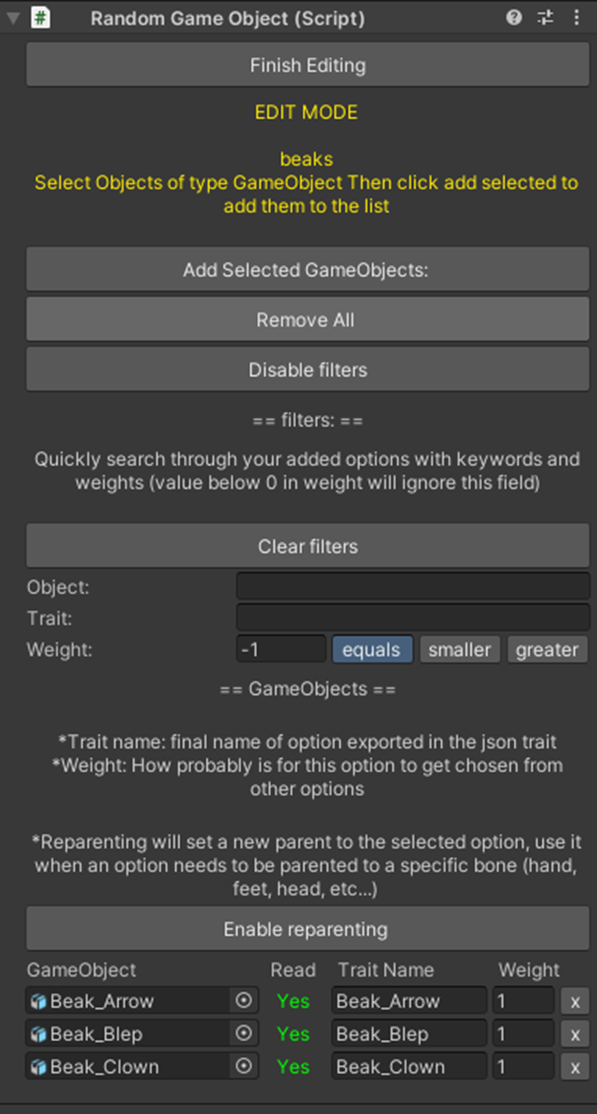Click the Weight filter value field
This screenshot has height=1114, width=597.
click(x=281, y=649)
